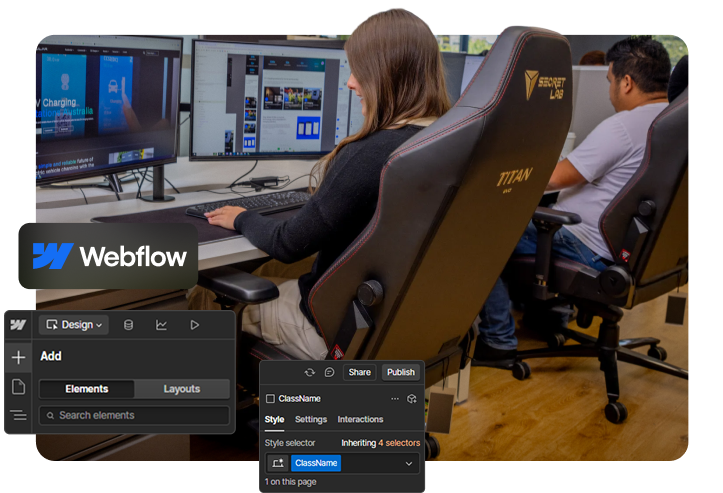Open the Design mode dropdown

point(74,325)
